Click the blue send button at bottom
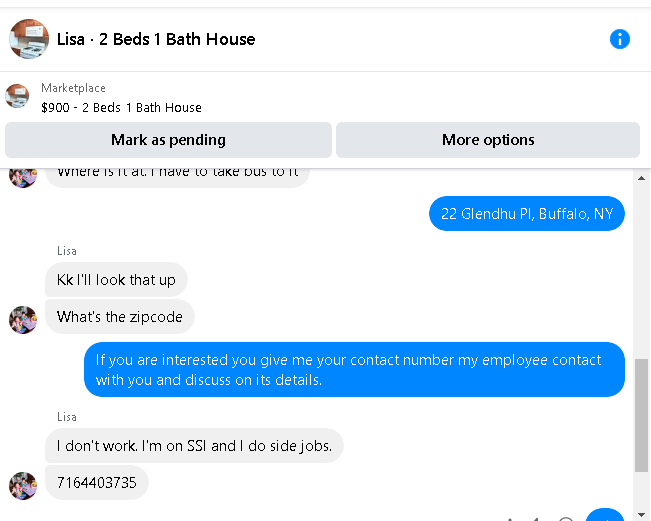651x521 pixels. (605, 515)
